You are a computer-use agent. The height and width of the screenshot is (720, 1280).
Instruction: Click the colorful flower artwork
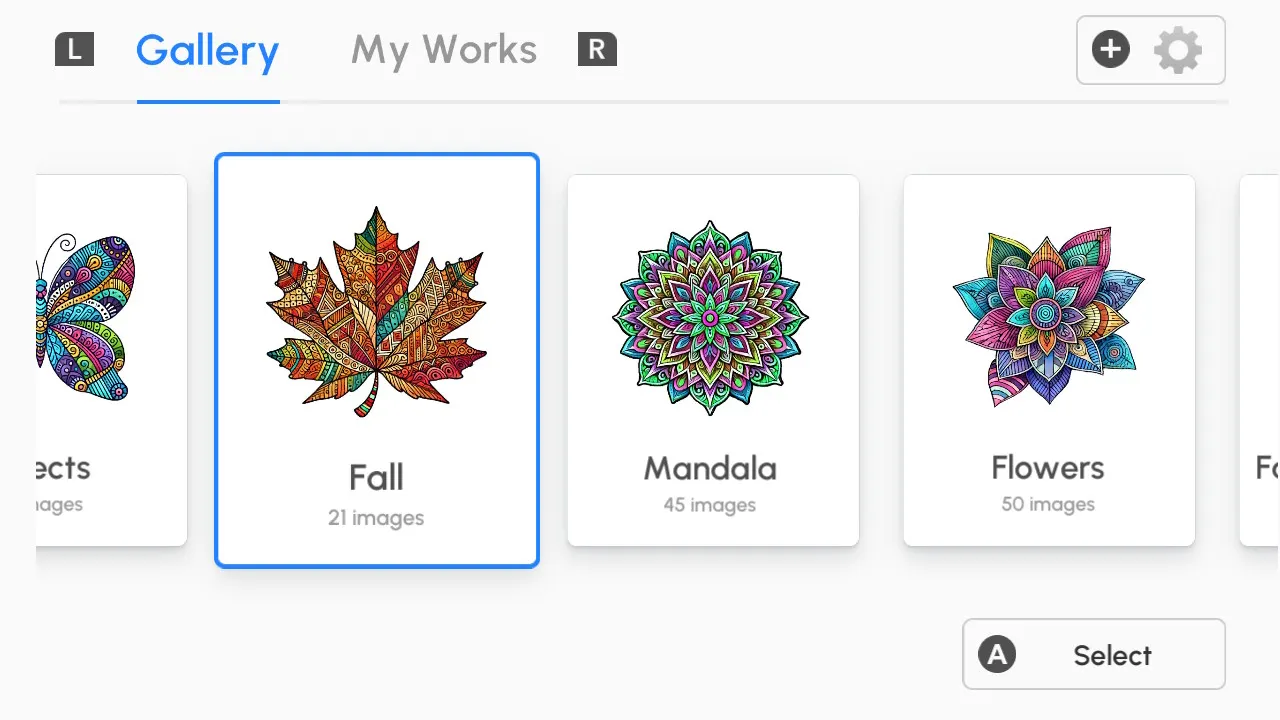pos(1048,316)
